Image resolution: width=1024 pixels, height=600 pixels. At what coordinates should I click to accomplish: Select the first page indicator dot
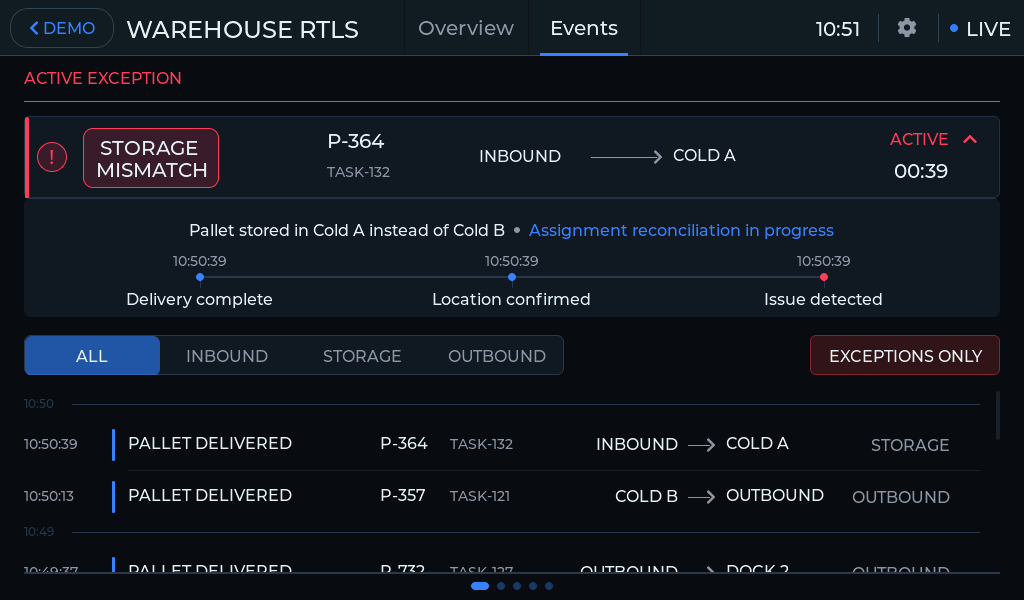click(x=480, y=586)
